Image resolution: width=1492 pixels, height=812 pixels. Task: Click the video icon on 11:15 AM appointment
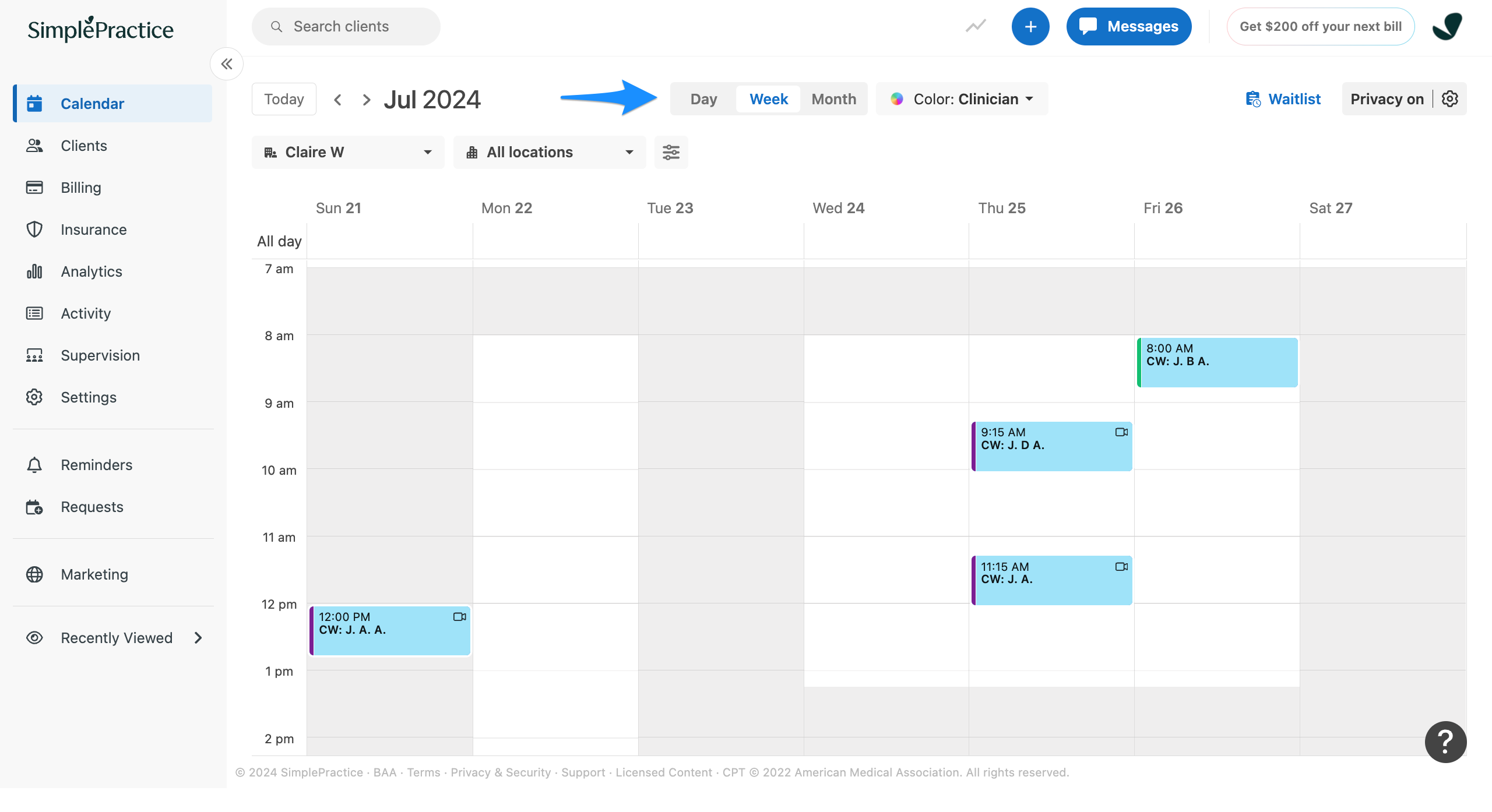(x=1121, y=567)
